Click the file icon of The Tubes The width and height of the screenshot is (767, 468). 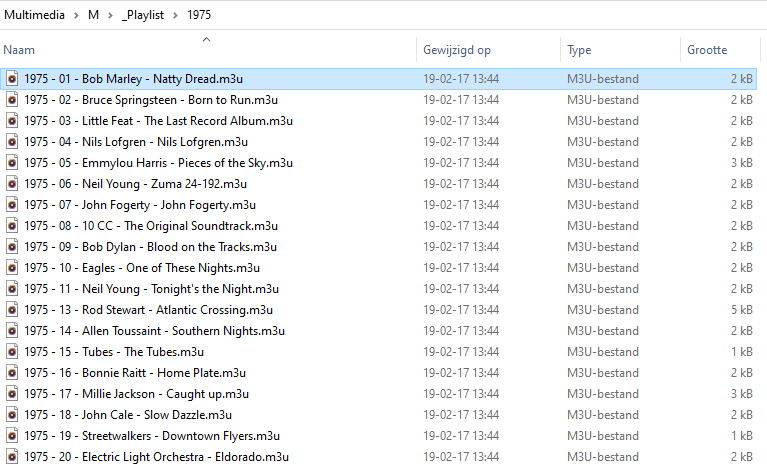pos(12,352)
